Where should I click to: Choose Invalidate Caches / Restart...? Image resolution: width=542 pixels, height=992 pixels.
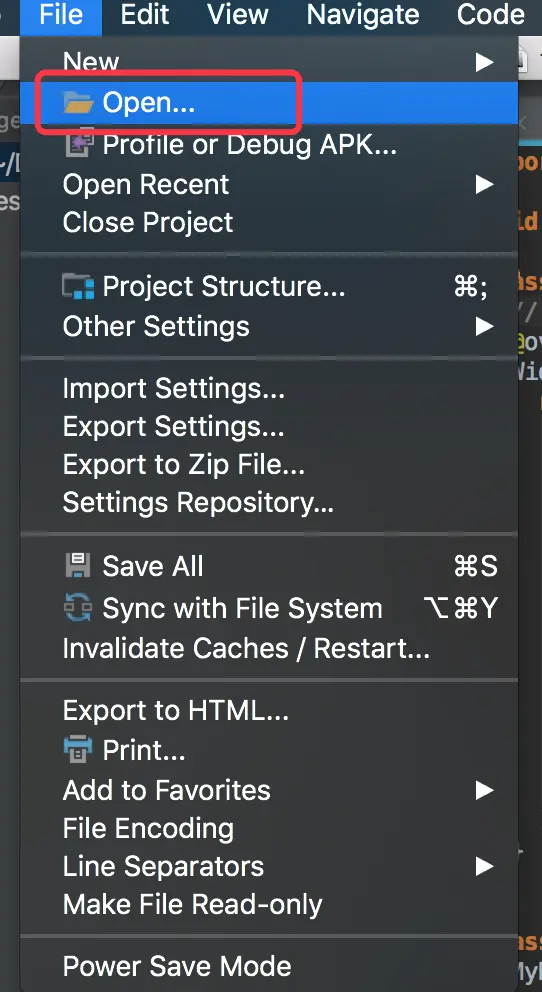pyautogui.click(x=269, y=648)
